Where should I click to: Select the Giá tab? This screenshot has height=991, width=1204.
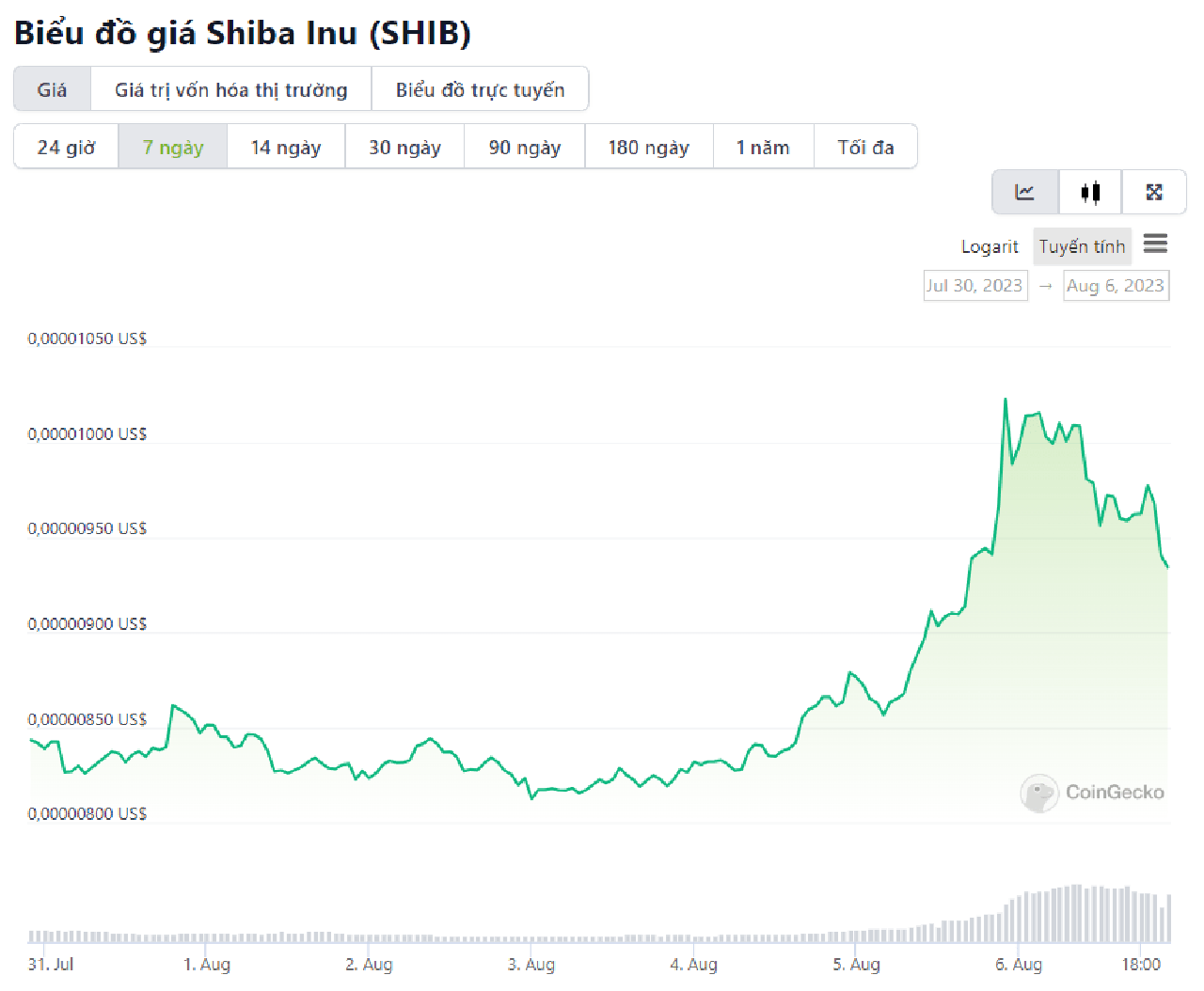point(53,89)
